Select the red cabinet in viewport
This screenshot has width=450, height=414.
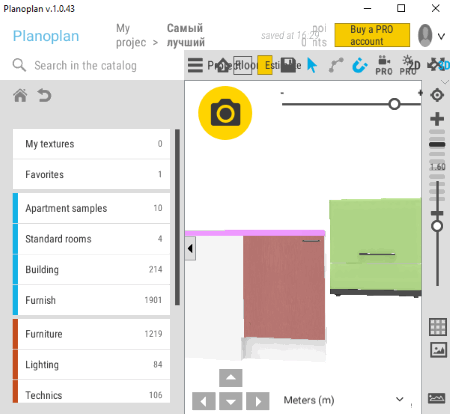[284, 288]
